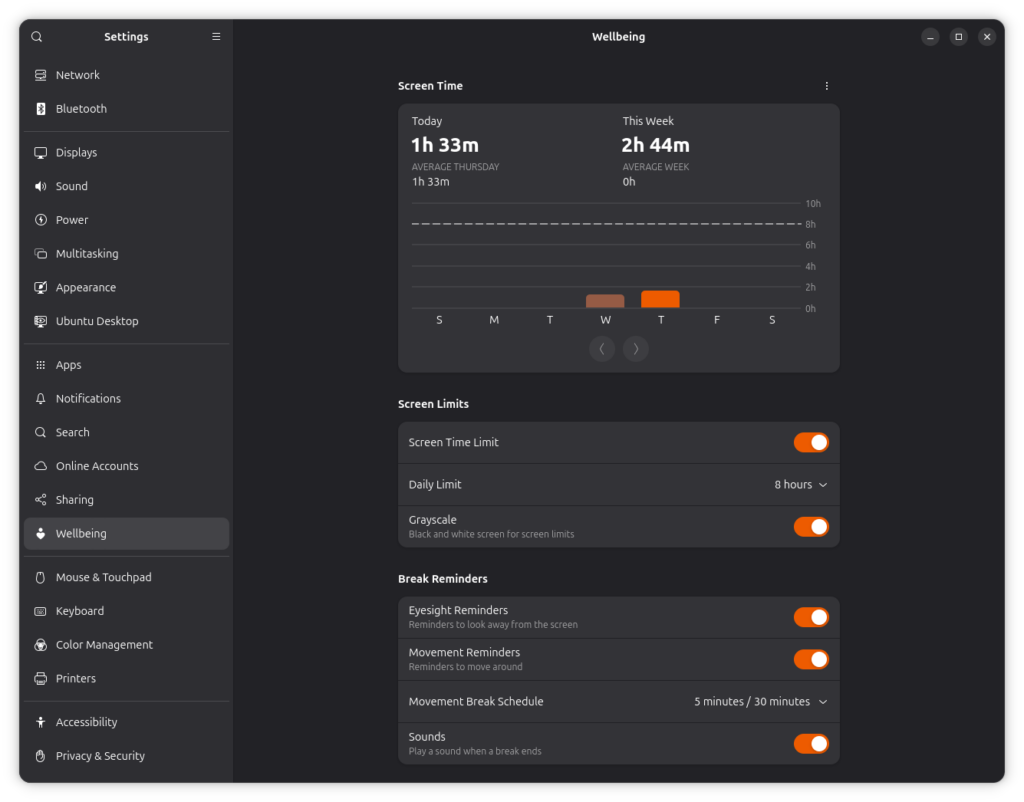Click the Multitasking icon in sidebar

tap(40, 254)
